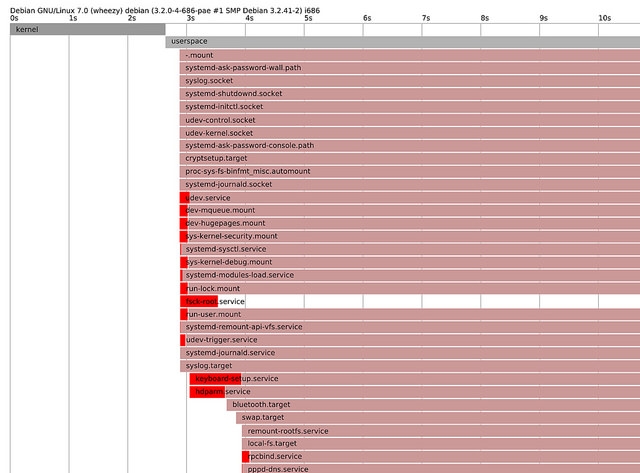Select the udev-control.socket bar

pos(410,120)
